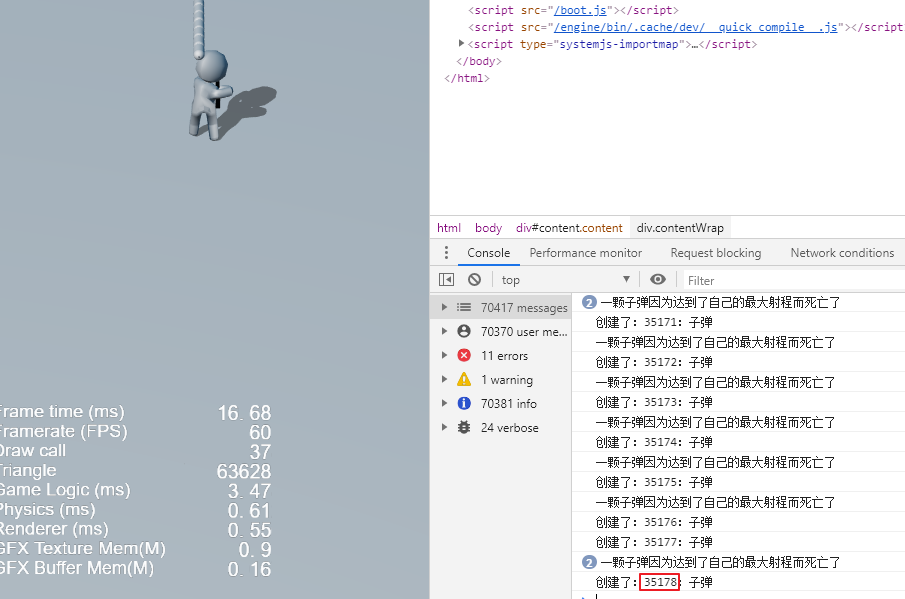
Task: Click the console Filter input field
Action: coord(794,280)
